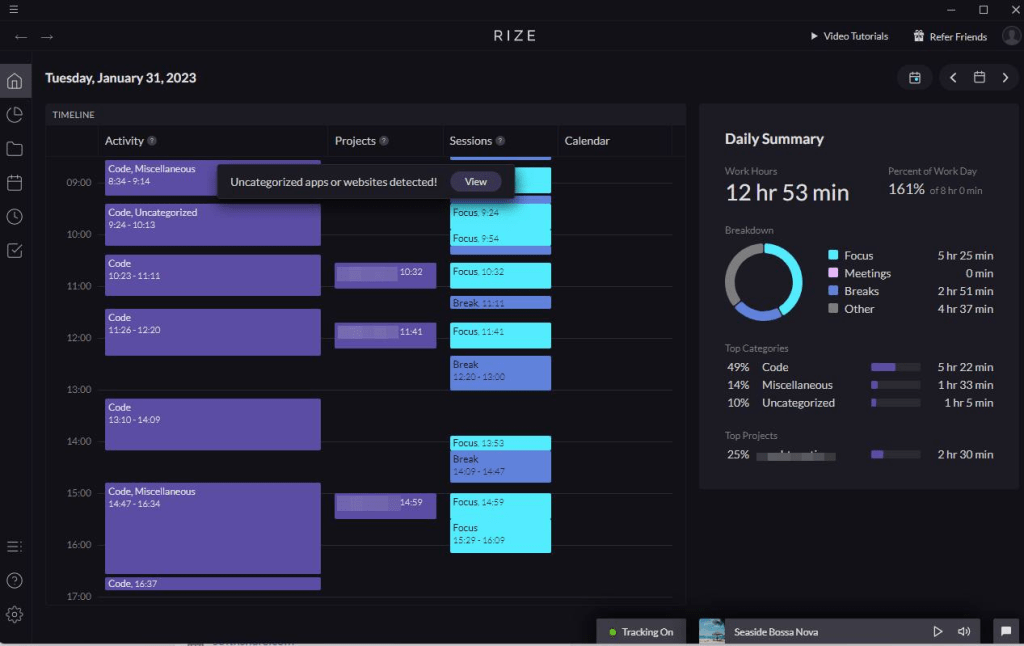Image resolution: width=1024 pixels, height=646 pixels.
Task: Go to the previous day arrow
Action: click(953, 78)
